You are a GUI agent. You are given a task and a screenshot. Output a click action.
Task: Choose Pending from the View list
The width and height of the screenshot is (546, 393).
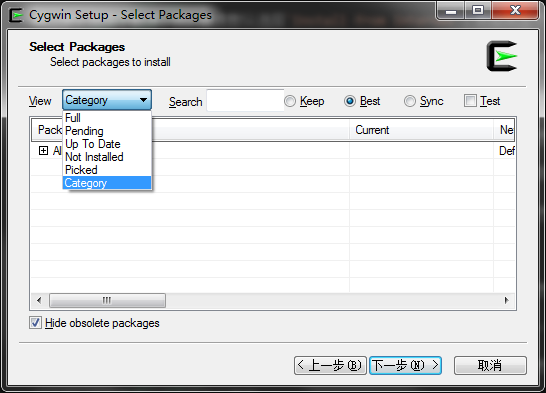(107, 131)
